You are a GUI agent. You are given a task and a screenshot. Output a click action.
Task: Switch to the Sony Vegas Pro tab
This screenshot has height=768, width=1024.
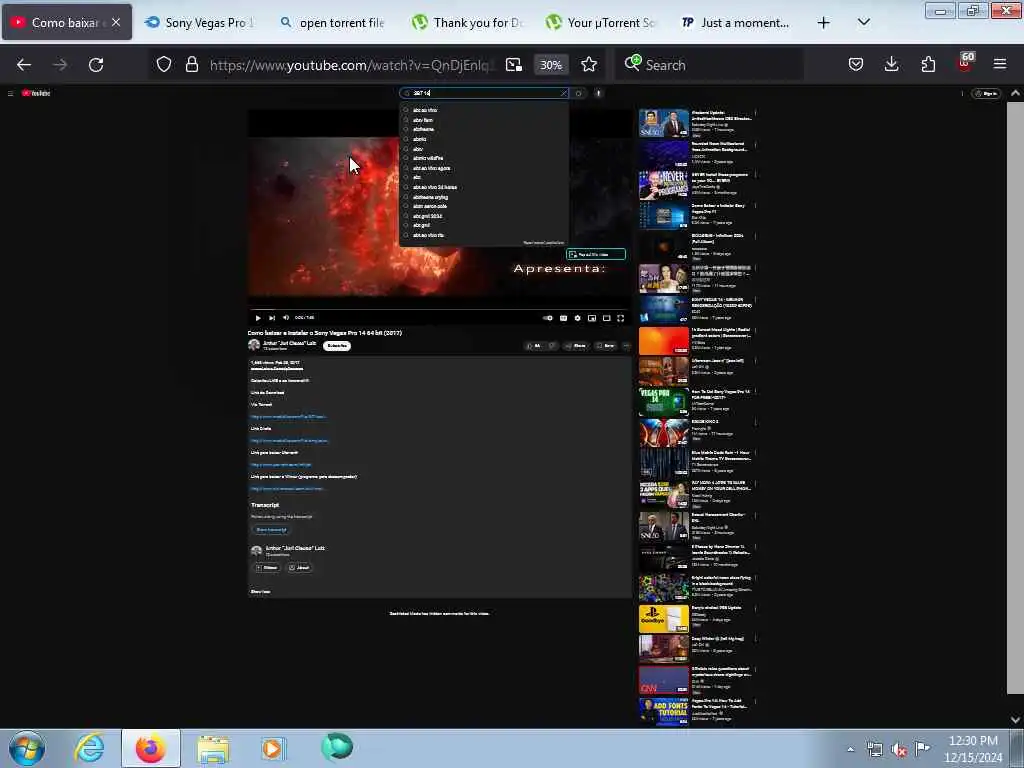pos(200,23)
